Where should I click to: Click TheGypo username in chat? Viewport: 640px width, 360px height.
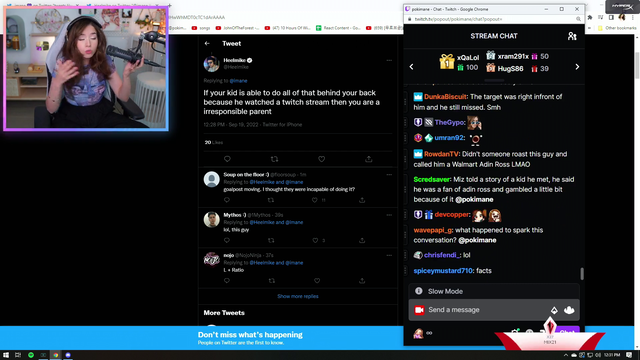point(449,122)
